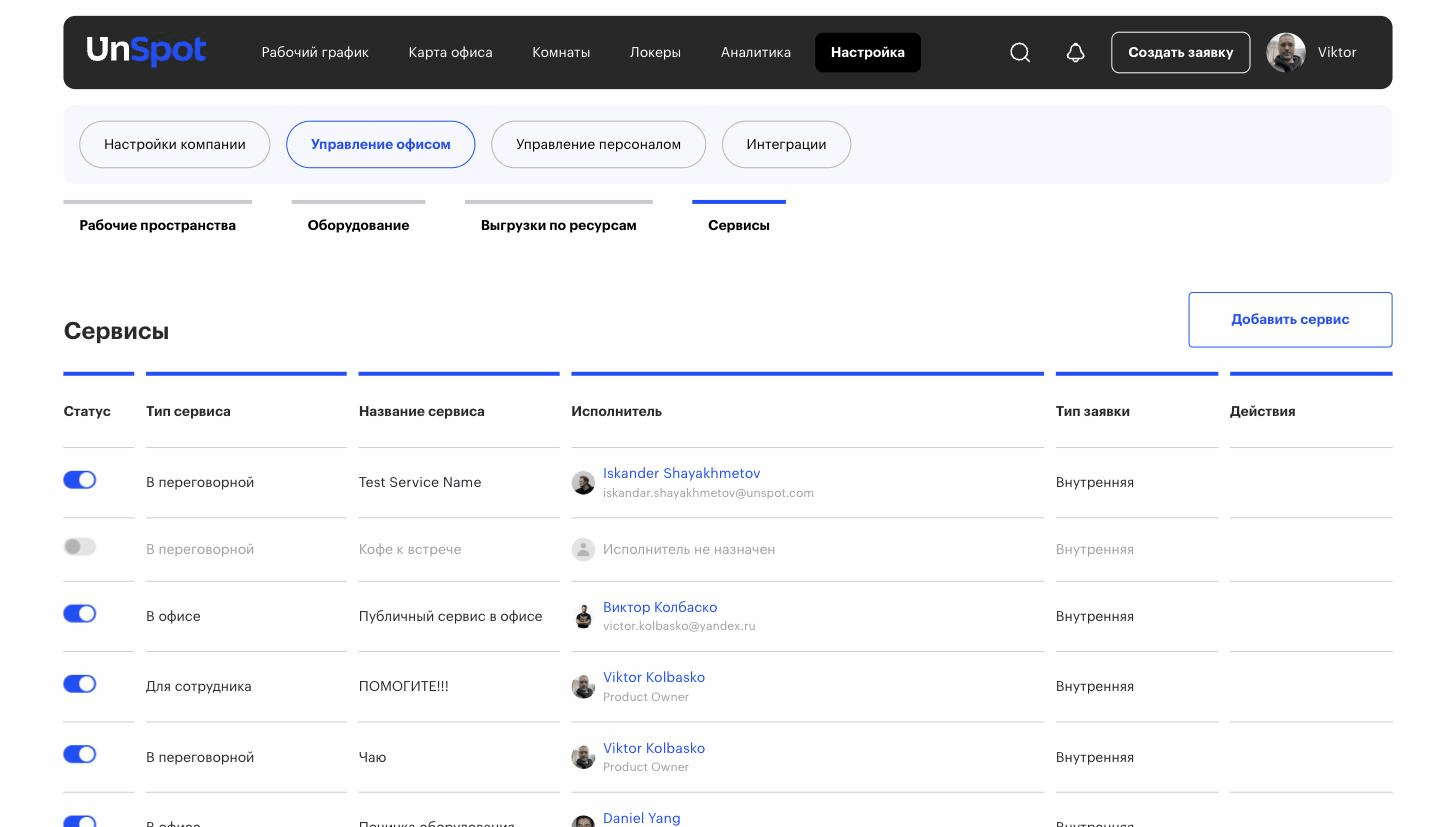Open the Интеграции tab
The image size is (1456, 827).
click(786, 144)
